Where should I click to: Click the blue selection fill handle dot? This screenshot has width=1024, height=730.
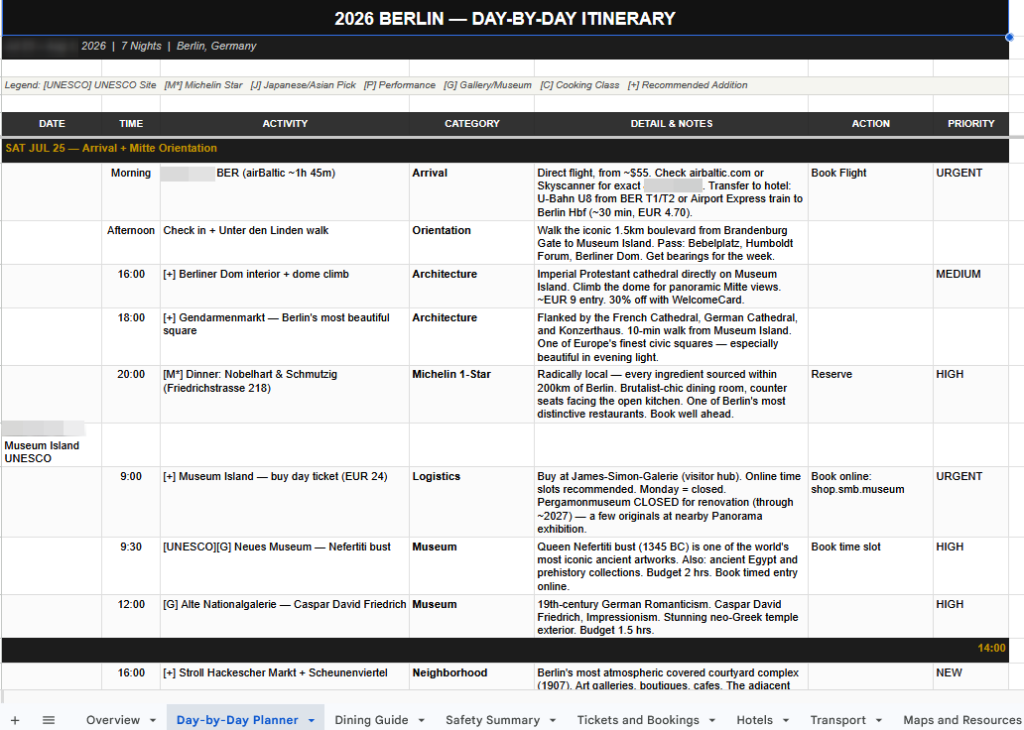pyautogui.click(x=1009, y=37)
